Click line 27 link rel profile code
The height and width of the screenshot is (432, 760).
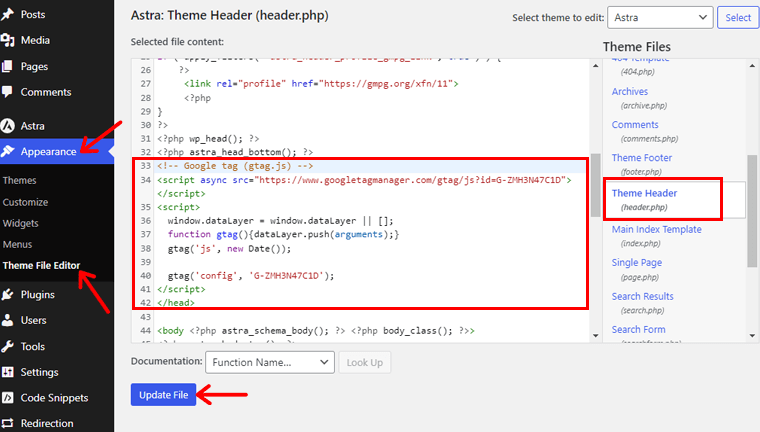[321, 83]
